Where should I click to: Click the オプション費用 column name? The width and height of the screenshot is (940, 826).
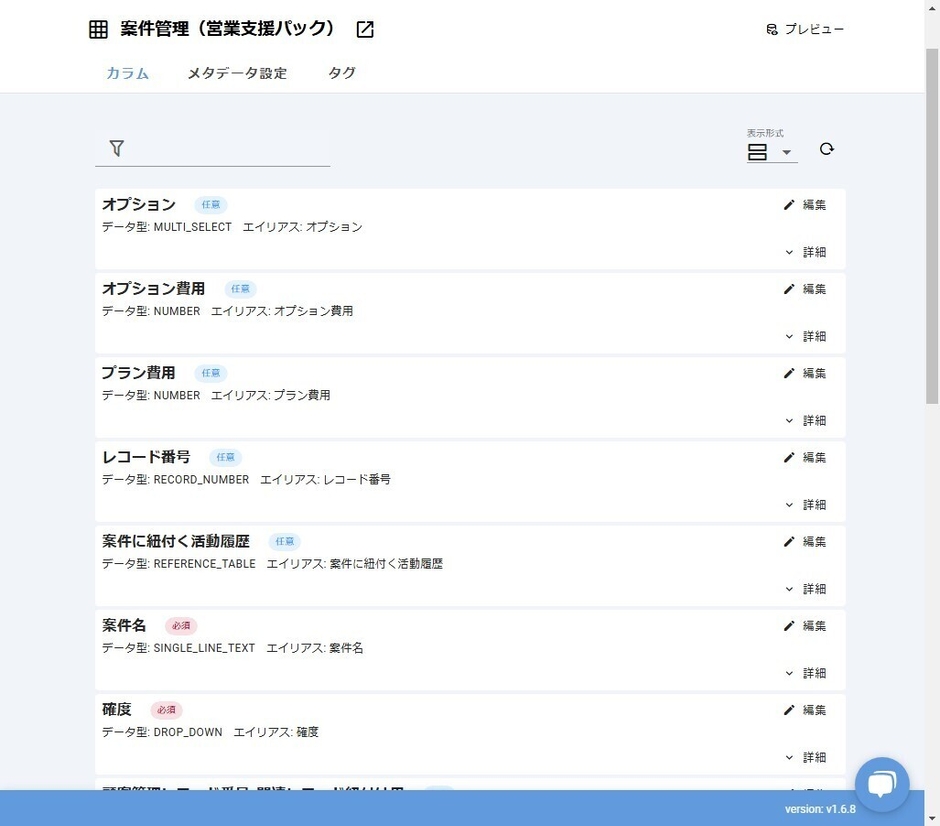pos(153,288)
